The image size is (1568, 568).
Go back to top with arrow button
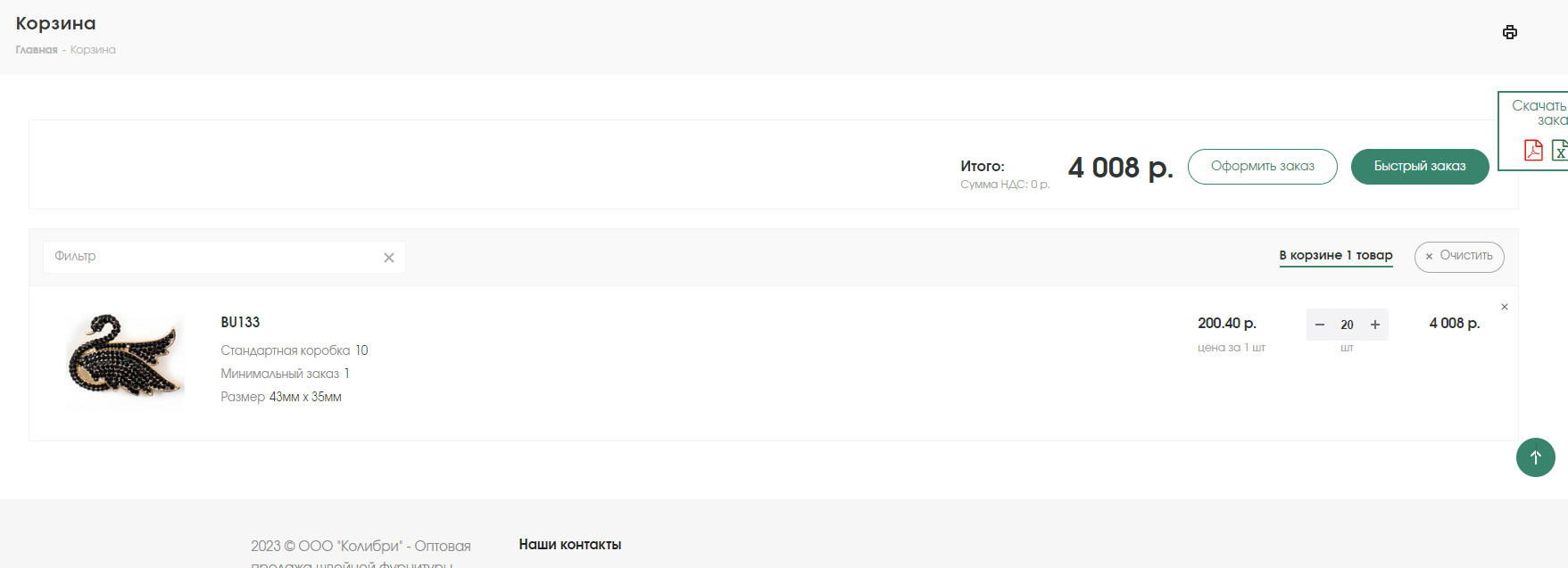1535,457
